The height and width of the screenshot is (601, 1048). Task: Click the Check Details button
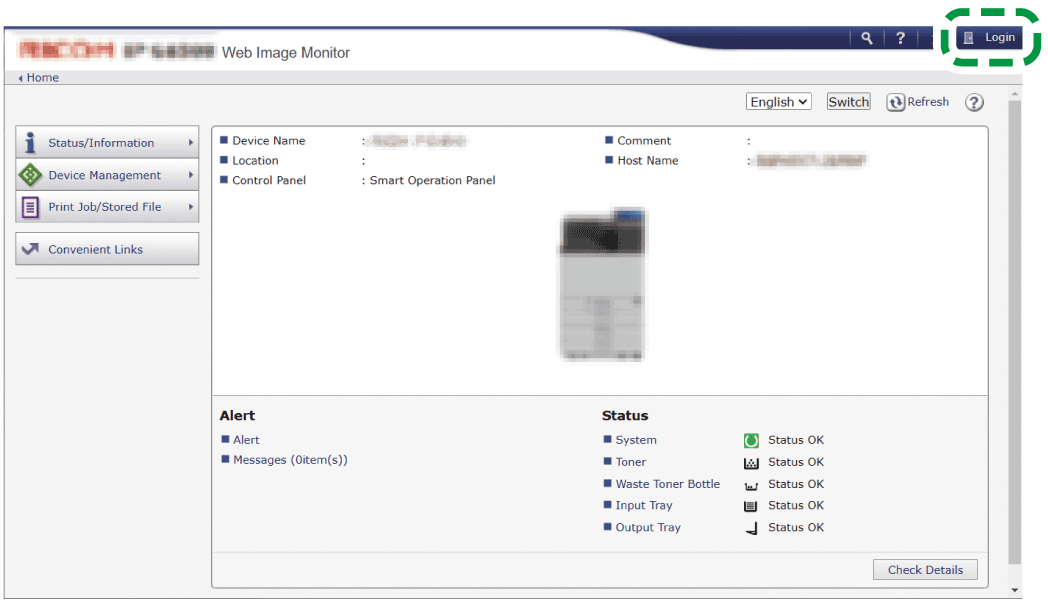[924, 569]
